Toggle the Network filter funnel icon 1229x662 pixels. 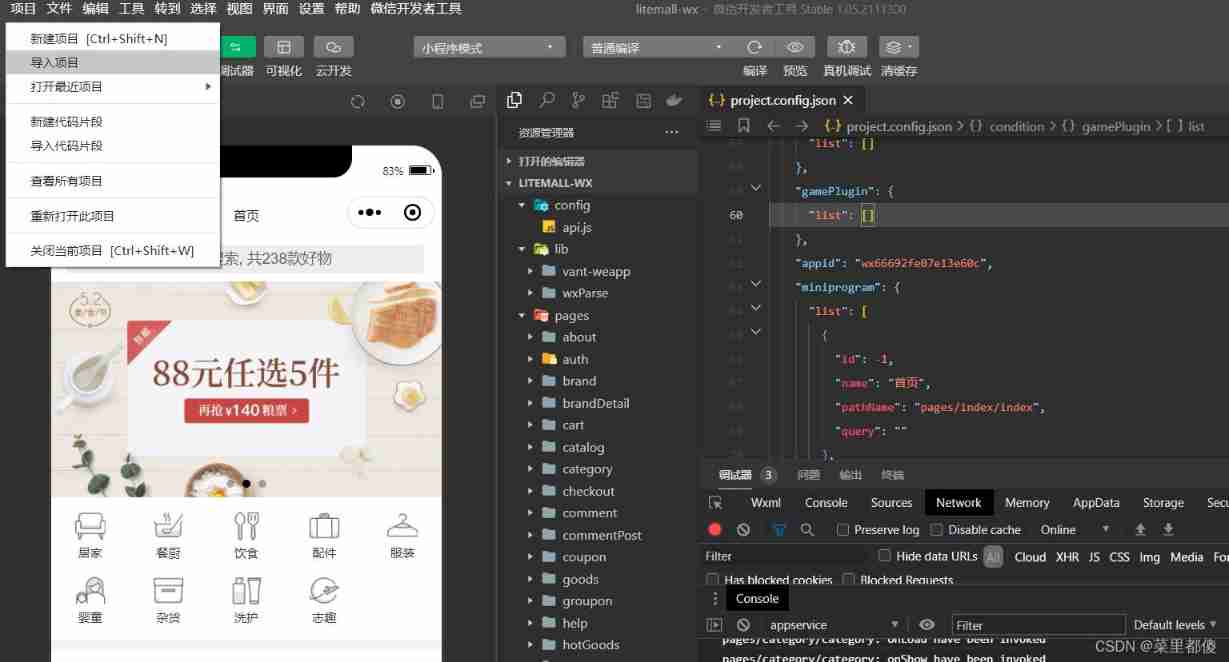[x=779, y=530]
